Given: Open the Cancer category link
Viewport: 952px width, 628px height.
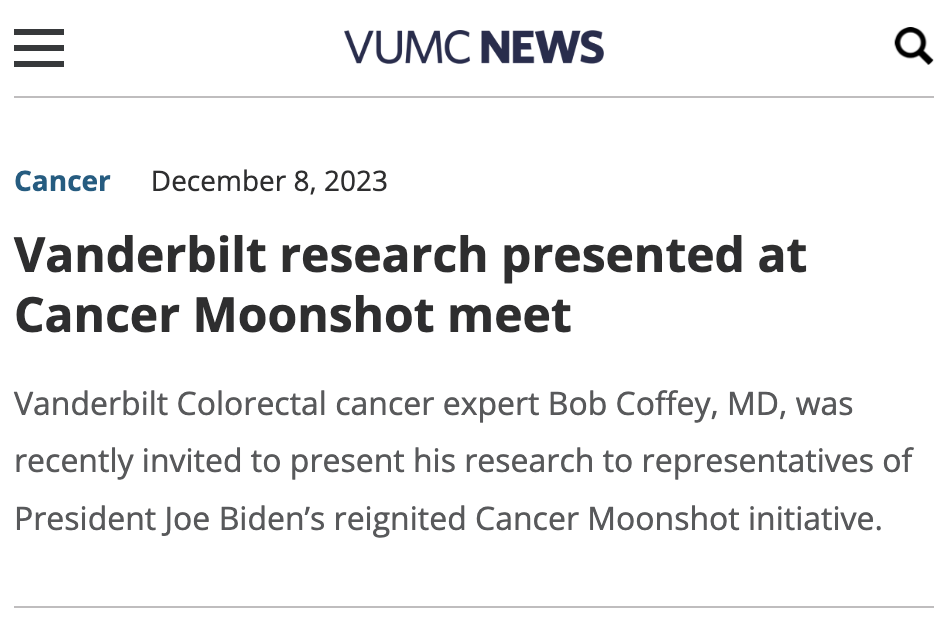Looking at the screenshot, I should tap(62, 181).
